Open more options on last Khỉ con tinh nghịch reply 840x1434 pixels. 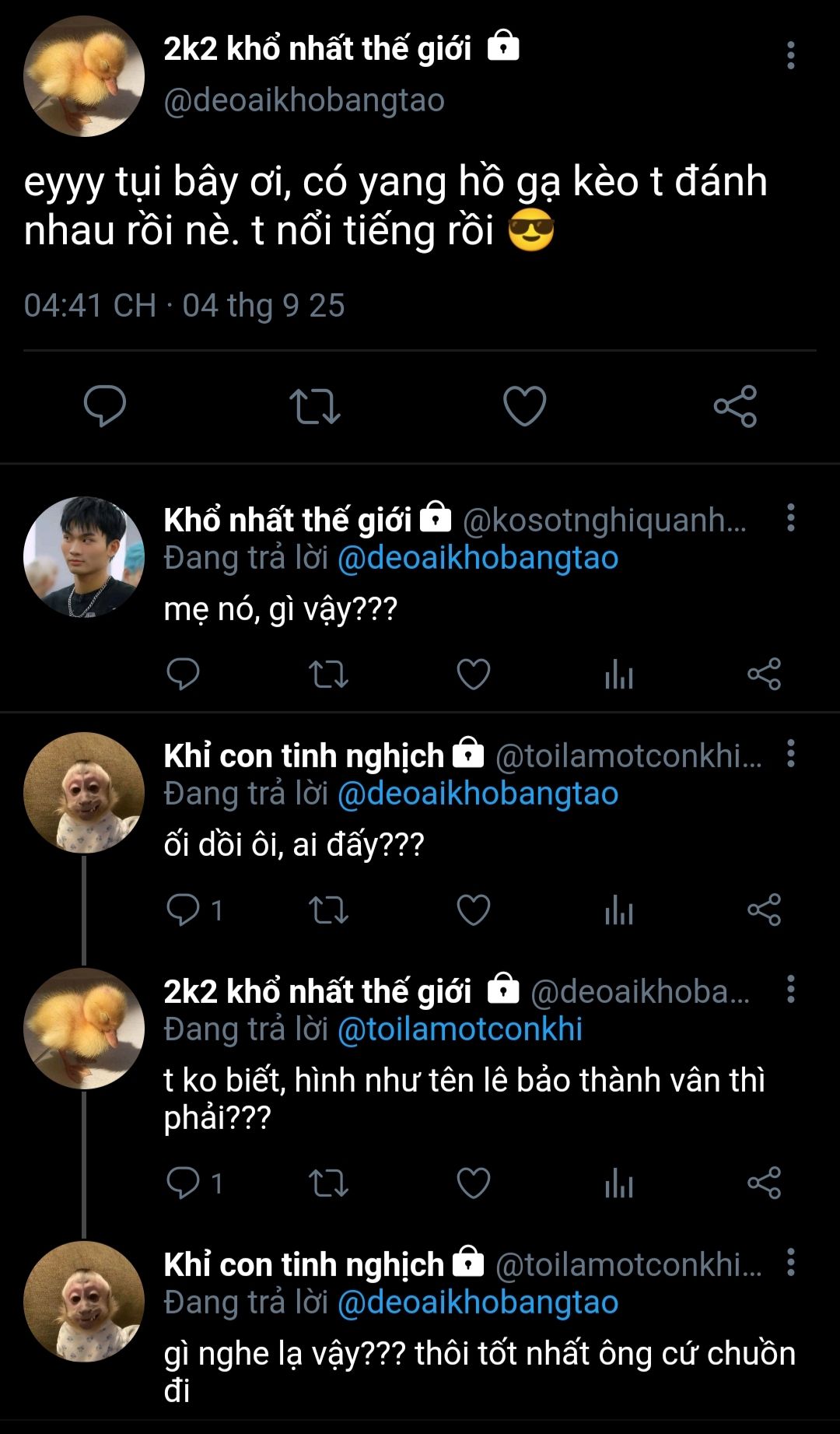790,1262
